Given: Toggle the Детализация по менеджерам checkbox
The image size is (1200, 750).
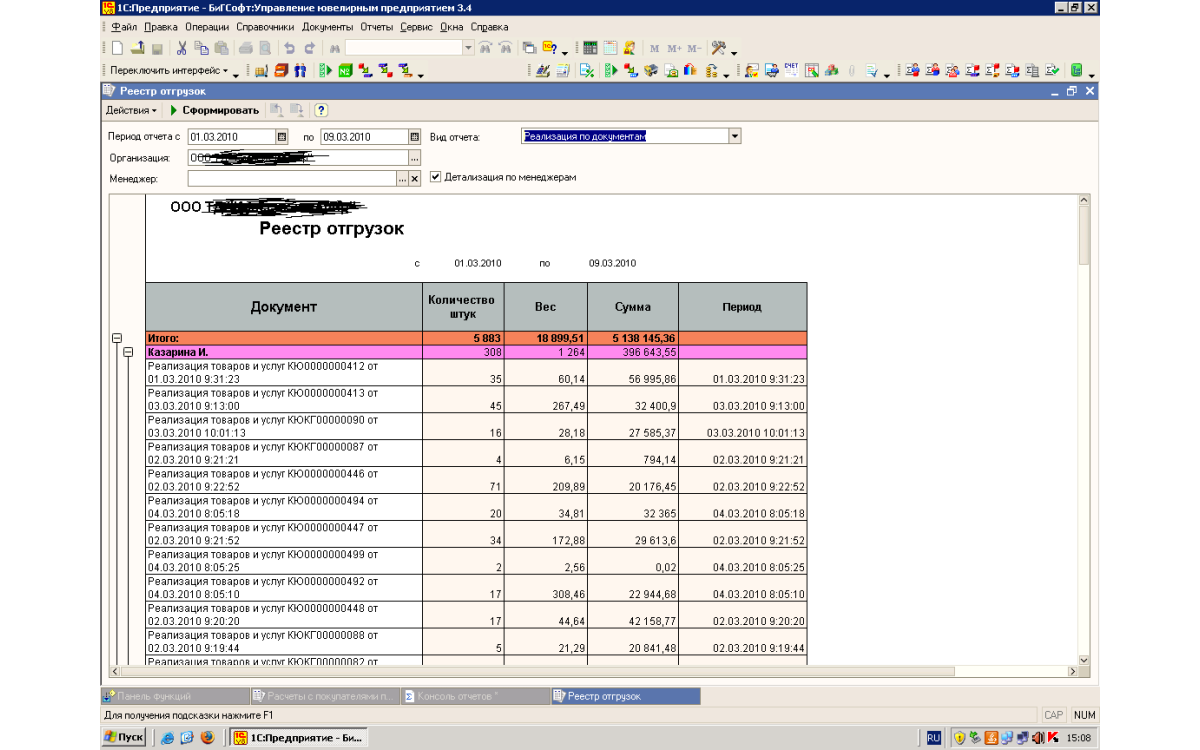Looking at the screenshot, I should pos(435,177).
